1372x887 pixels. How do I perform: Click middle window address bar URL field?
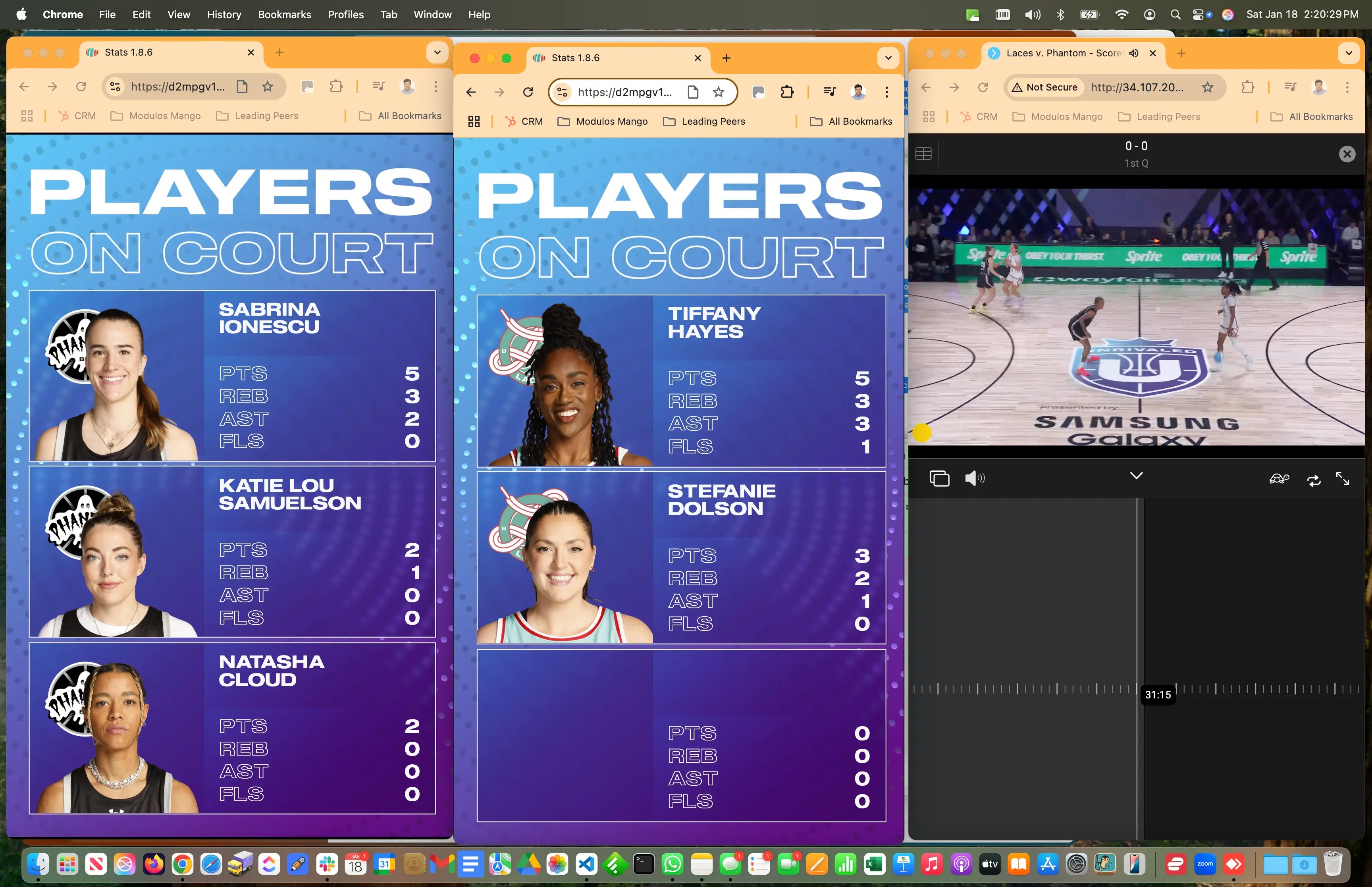click(x=625, y=92)
